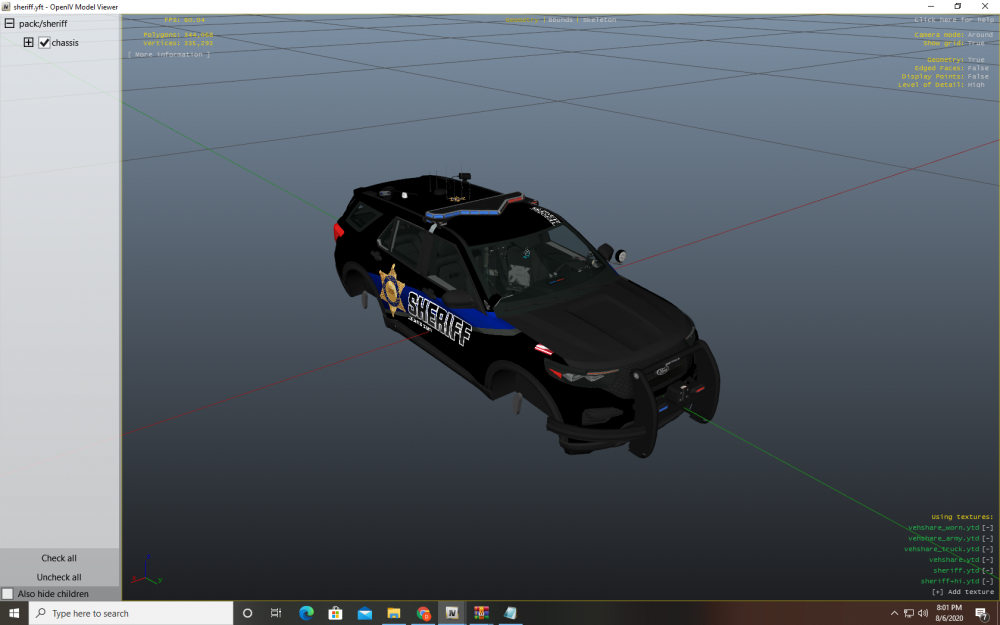Click the XYZ axis gizmo
1000x625 pixels.
147,570
